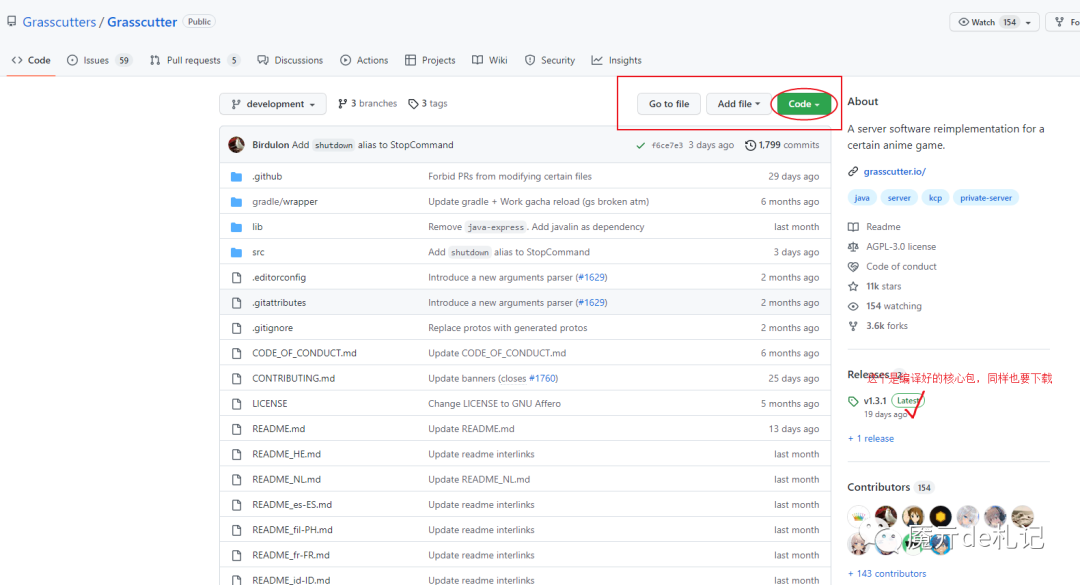Click the yellow hexagon contributor avatar

[x=940, y=516]
